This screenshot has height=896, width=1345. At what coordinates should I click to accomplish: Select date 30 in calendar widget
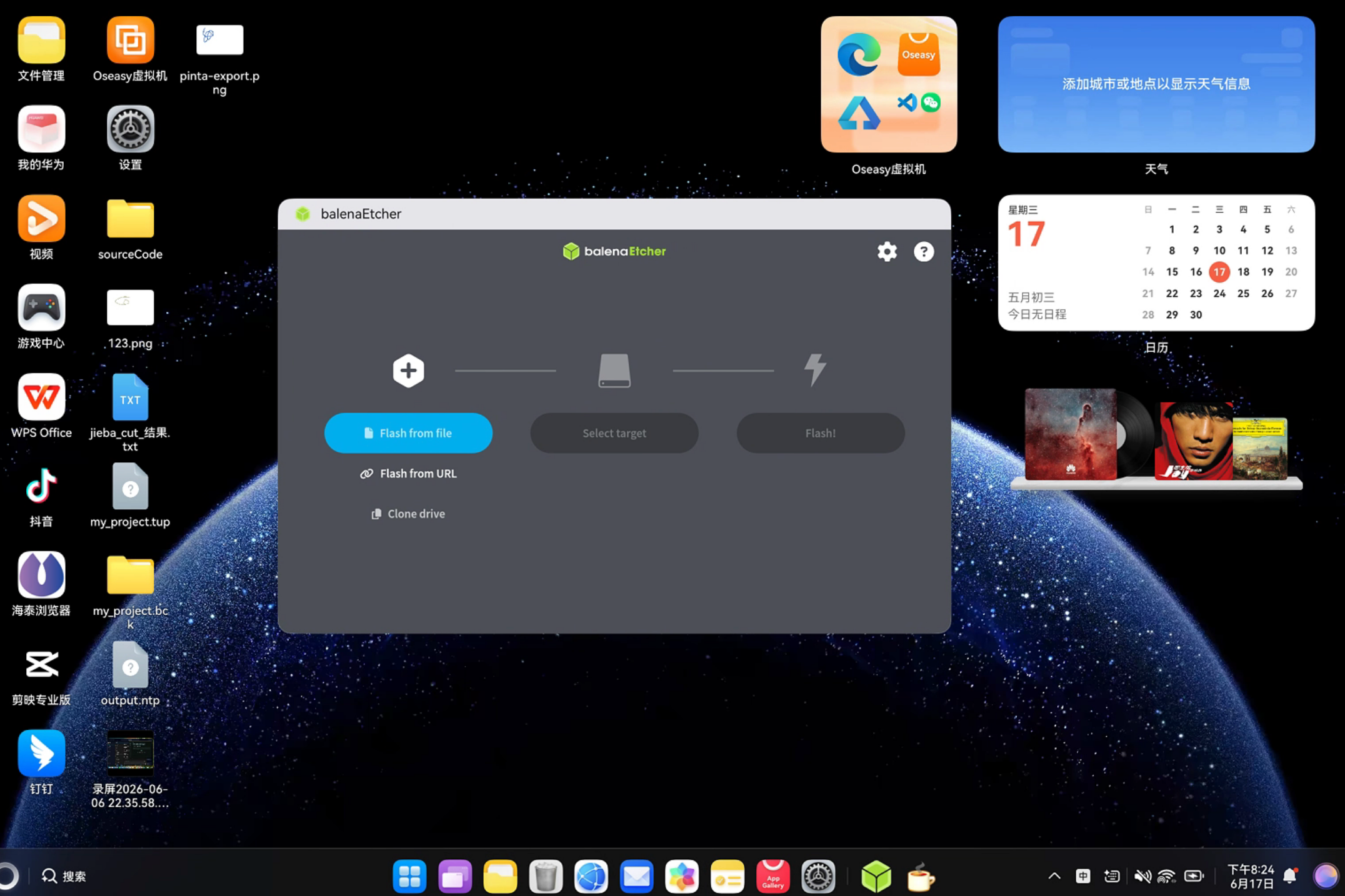[x=1196, y=315]
